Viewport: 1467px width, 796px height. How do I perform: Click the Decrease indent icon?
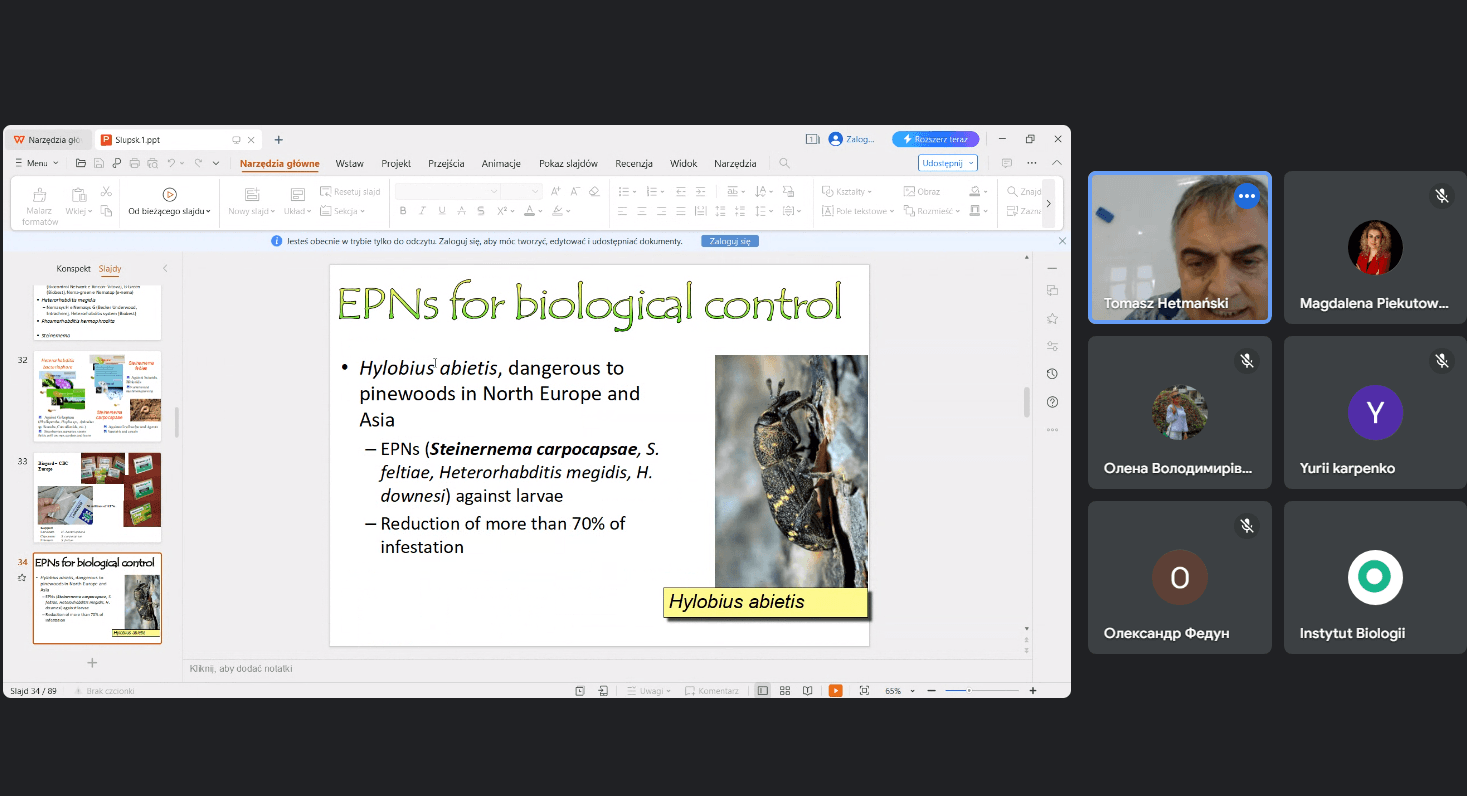tap(679, 191)
